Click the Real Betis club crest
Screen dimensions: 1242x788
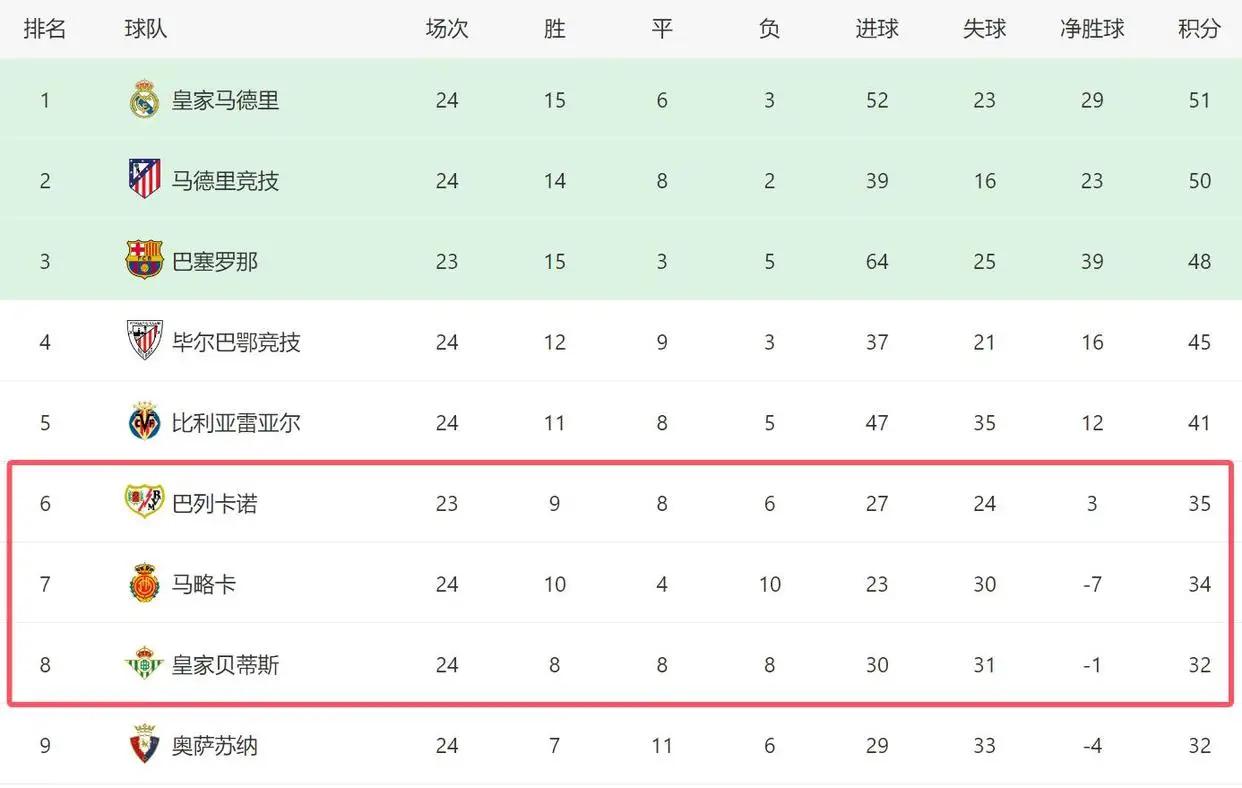(145, 664)
